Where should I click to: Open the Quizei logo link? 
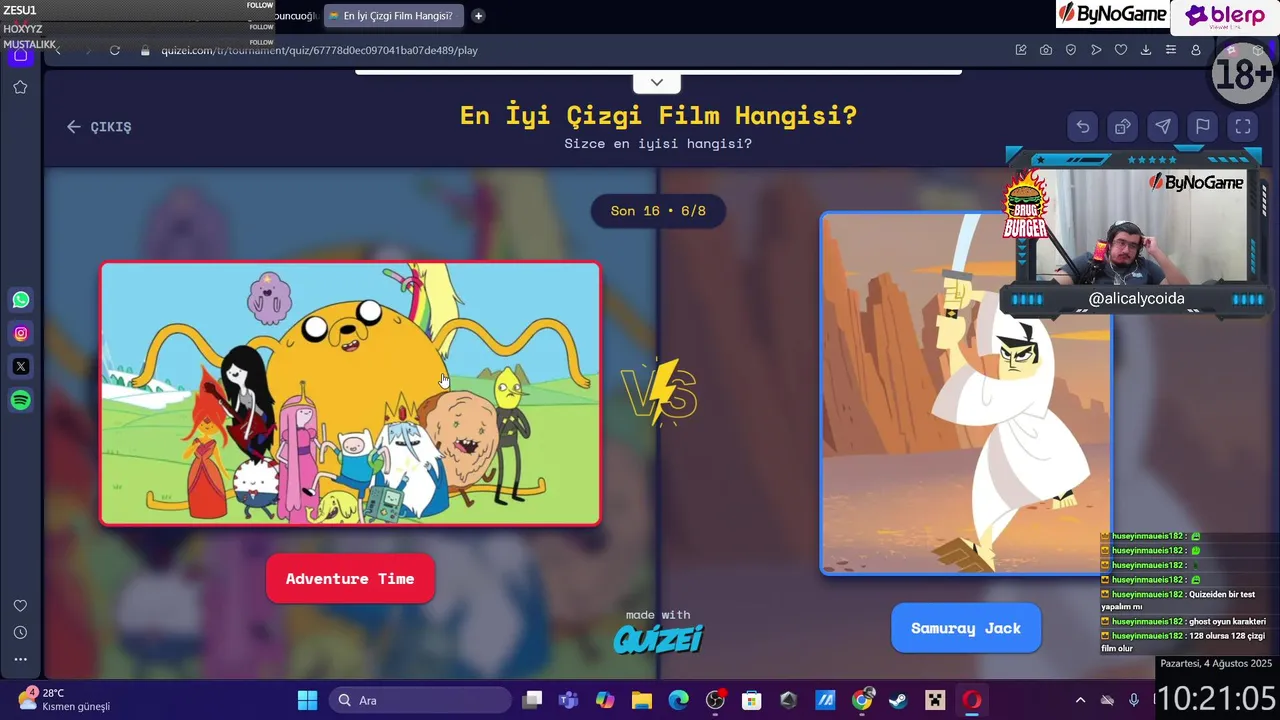(x=658, y=639)
